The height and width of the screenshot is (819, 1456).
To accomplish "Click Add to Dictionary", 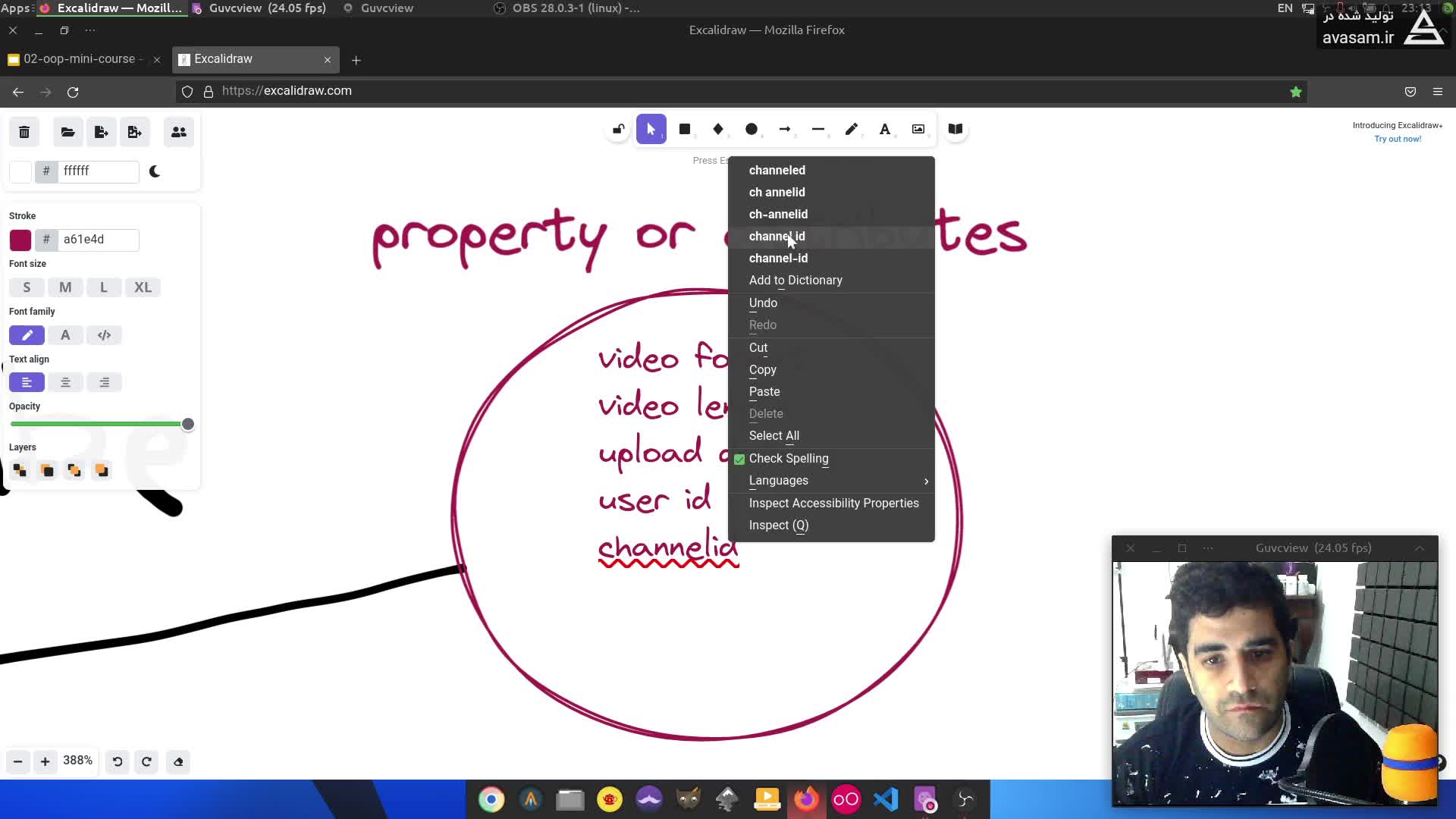I will point(795,281).
